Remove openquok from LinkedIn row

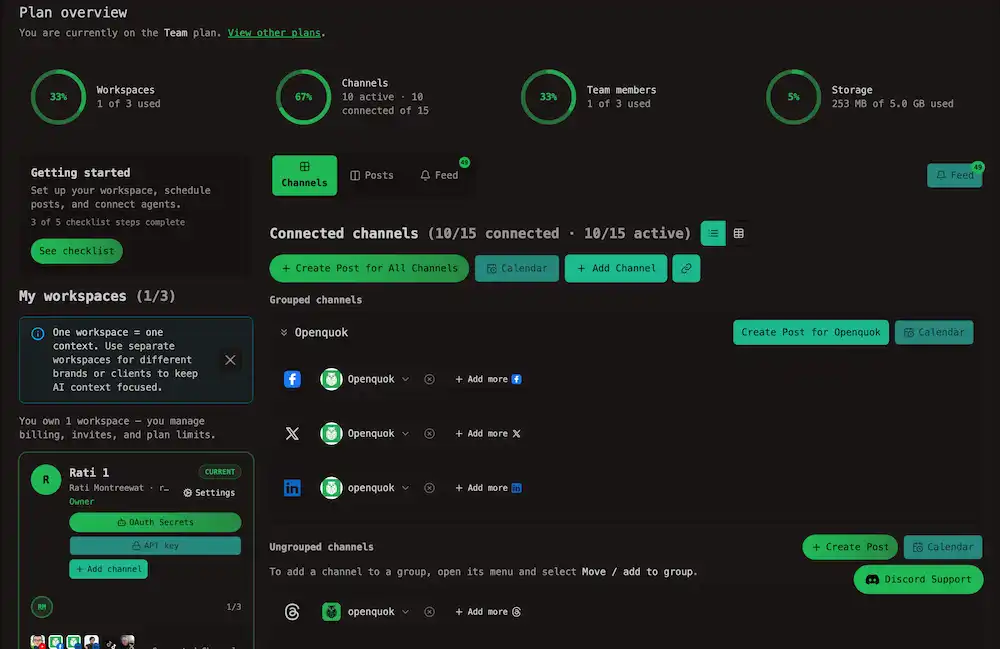[x=429, y=488]
